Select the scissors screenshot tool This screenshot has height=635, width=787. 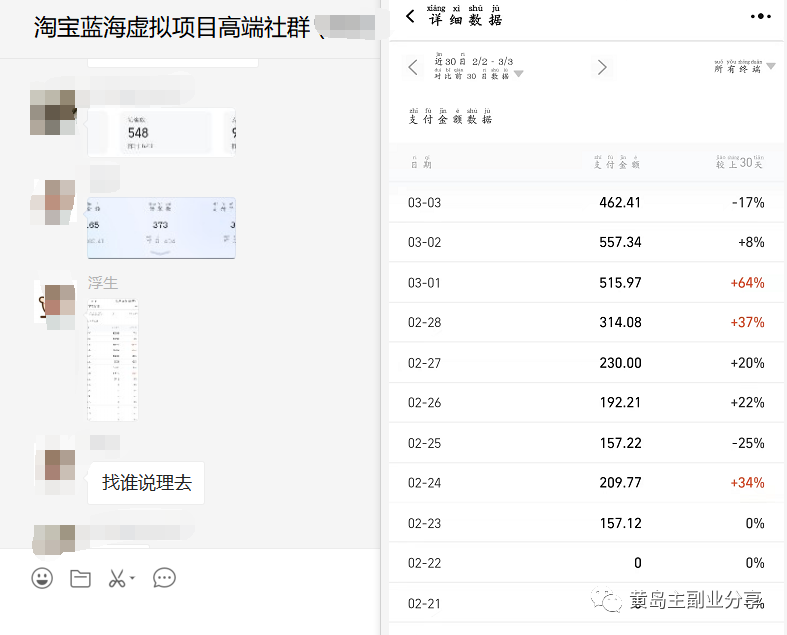[x=116, y=578]
